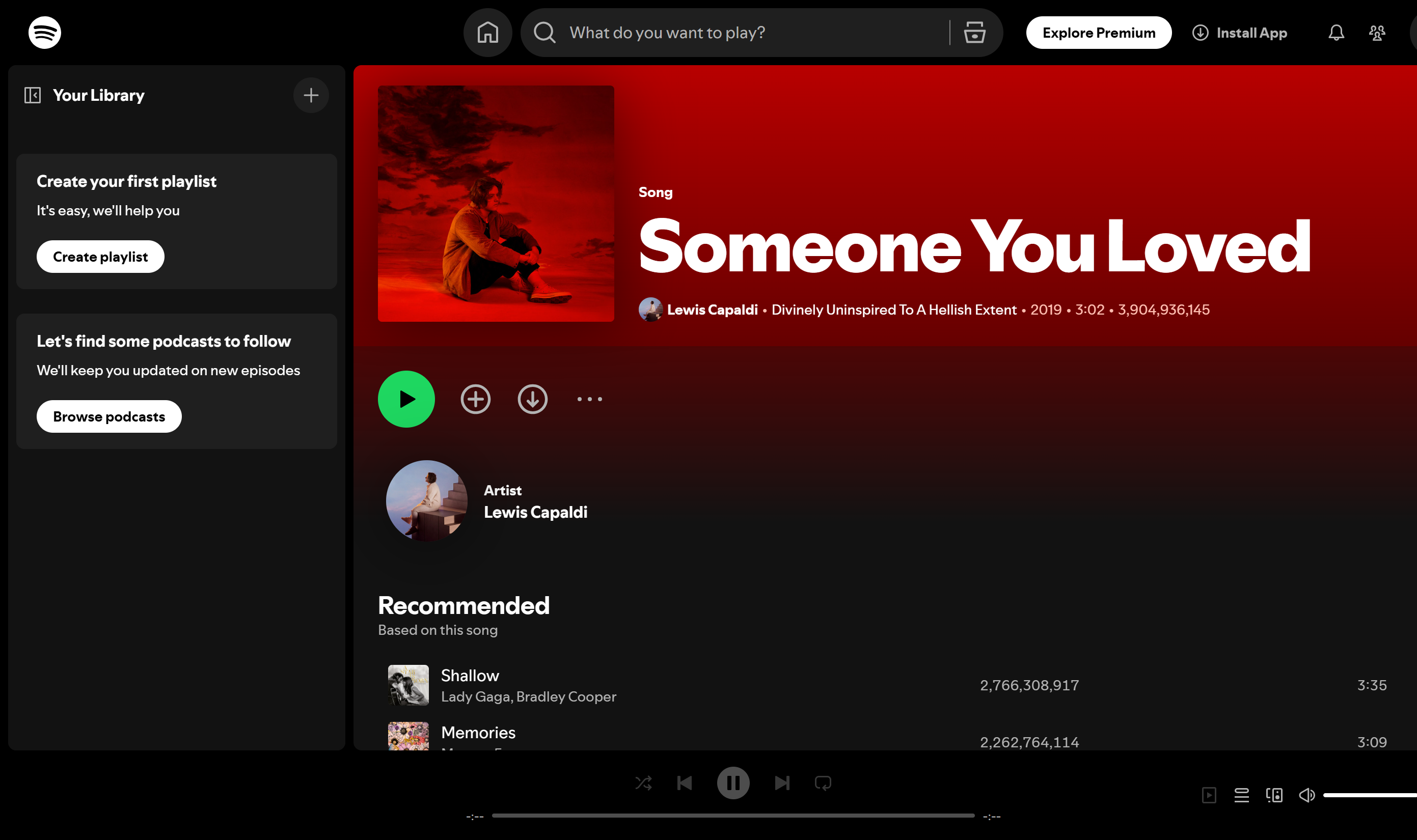
Task: Open the now playing view icon
Action: [1209, 795]
